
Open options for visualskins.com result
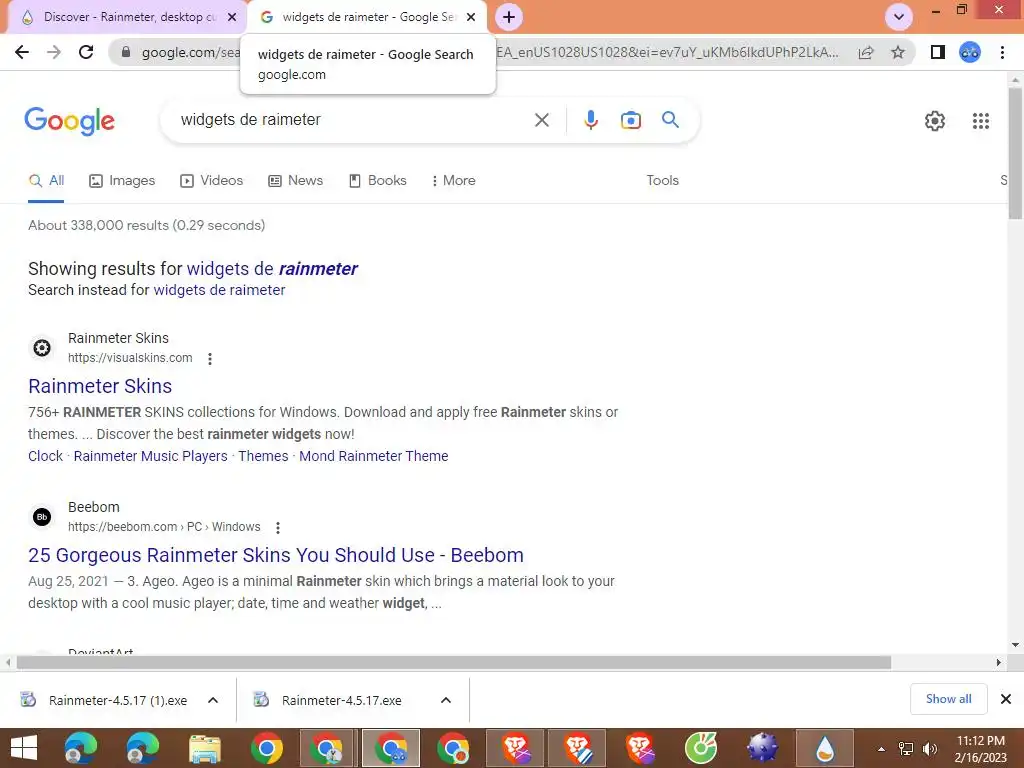click(x=210, y=359)
